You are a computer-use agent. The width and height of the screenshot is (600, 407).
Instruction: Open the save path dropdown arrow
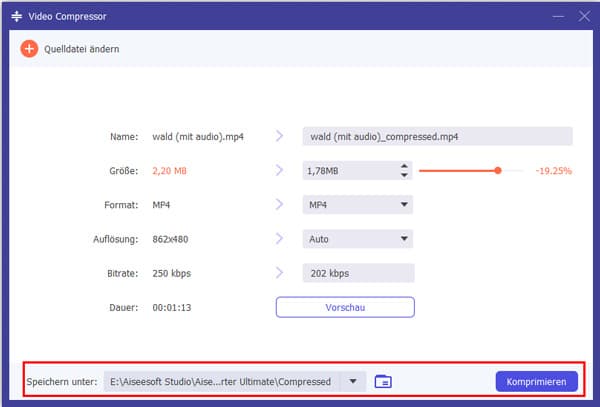click(x=354, y=381)
